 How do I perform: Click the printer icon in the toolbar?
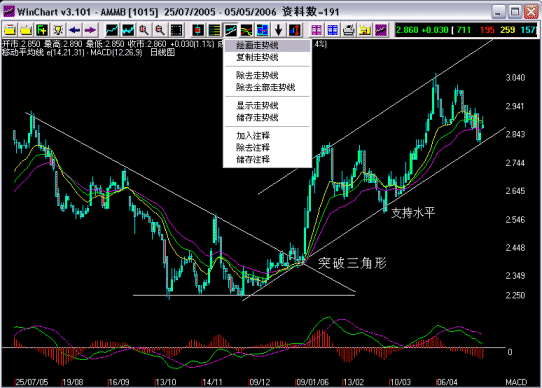click(348, 30)
